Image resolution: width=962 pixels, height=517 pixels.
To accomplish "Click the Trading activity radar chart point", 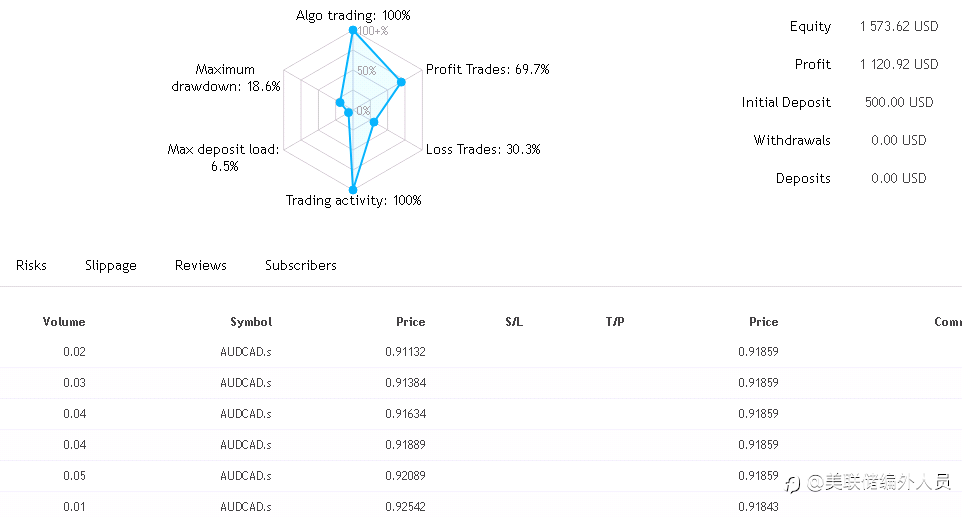I will [x=353, y=189].
